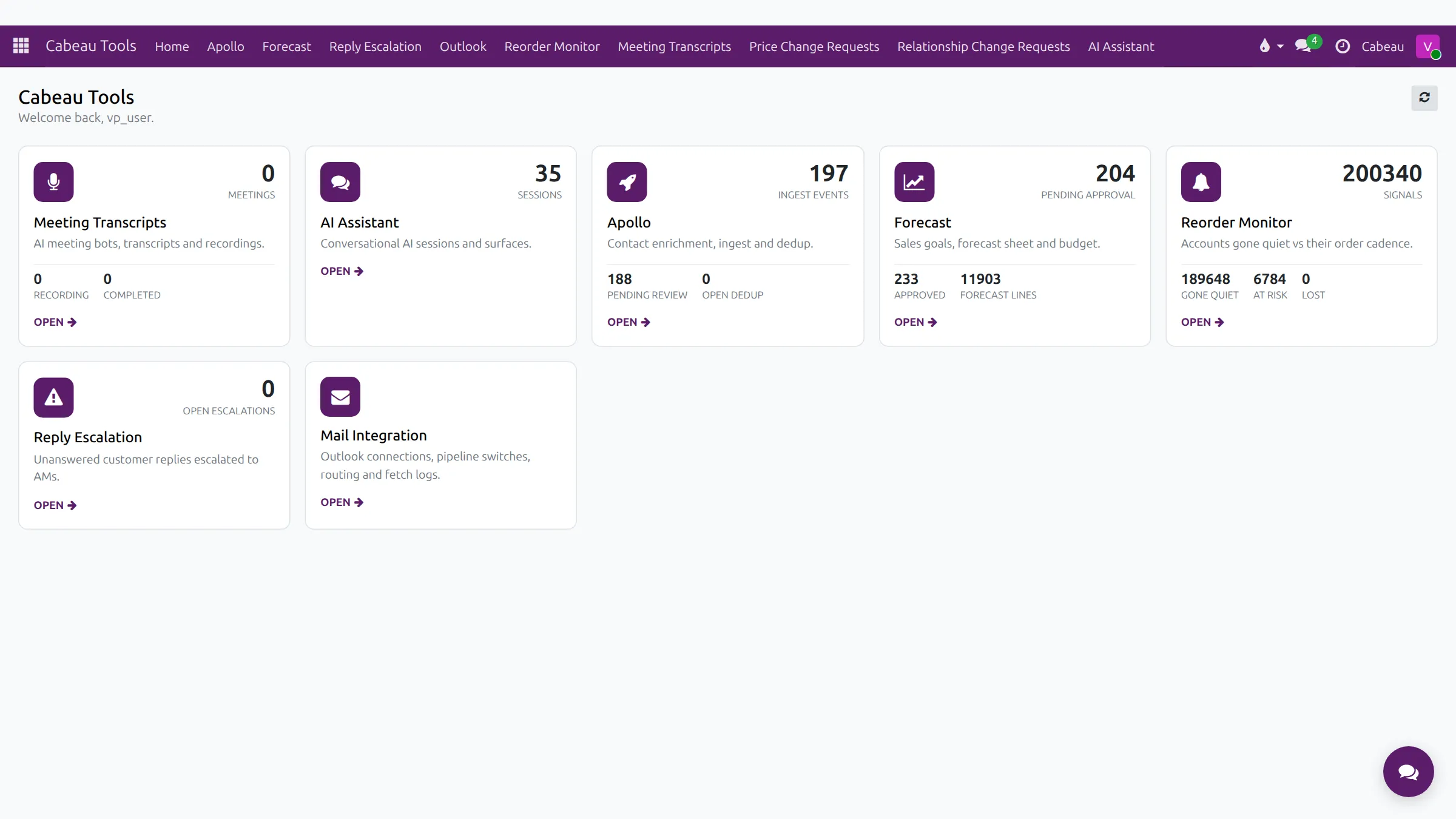
Task: Click OPEN on the AI Assistant card
Action: pos(342,271)
